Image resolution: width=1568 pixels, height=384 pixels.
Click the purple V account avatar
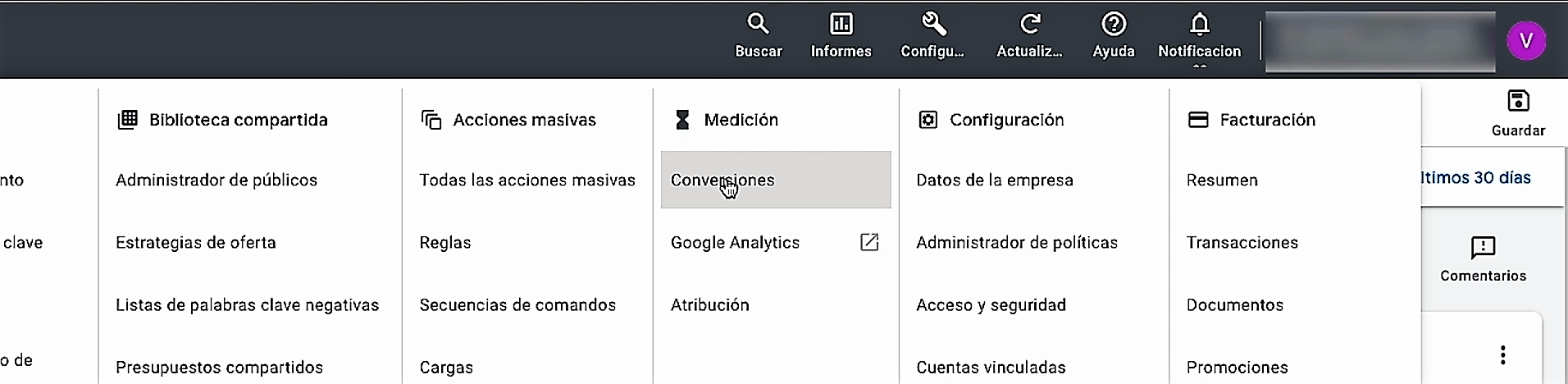[1525, 40]
